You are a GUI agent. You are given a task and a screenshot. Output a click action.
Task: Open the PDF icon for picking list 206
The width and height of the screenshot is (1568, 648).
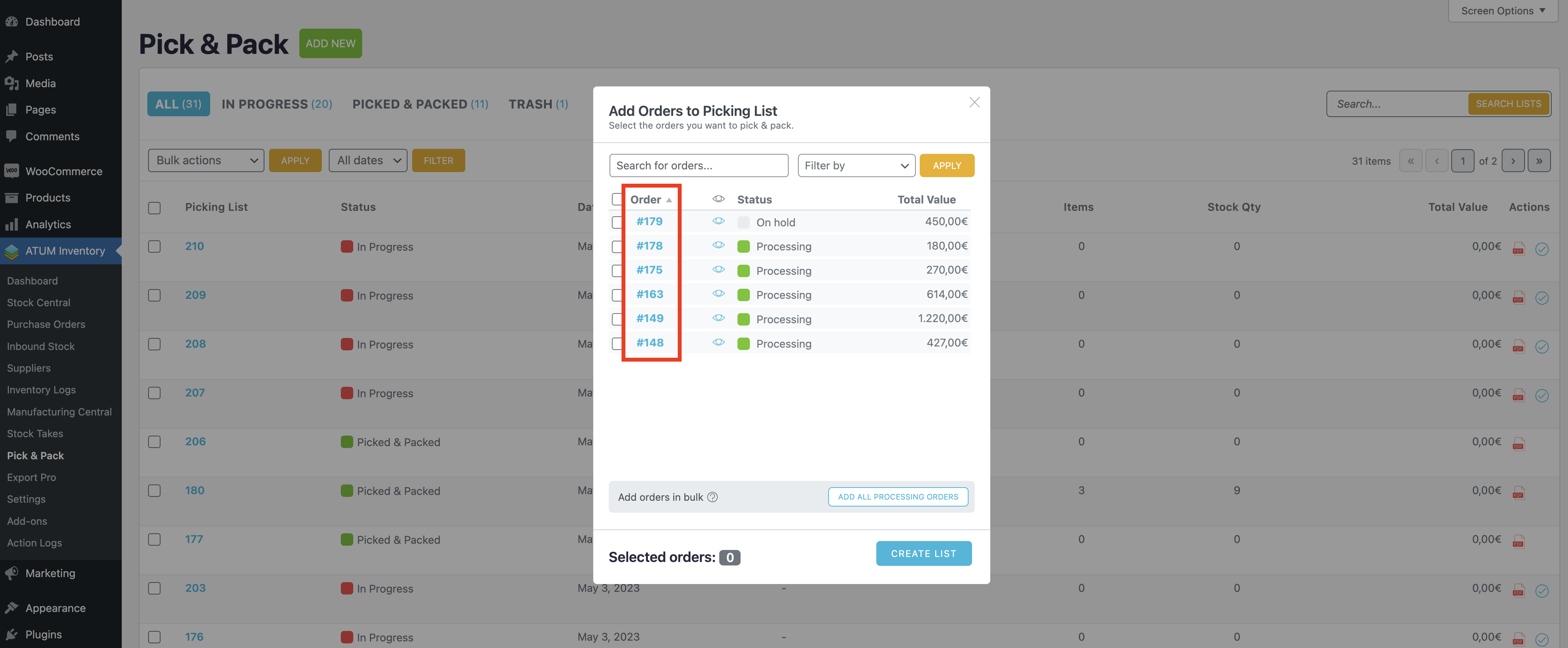(x=1518, y=444)
